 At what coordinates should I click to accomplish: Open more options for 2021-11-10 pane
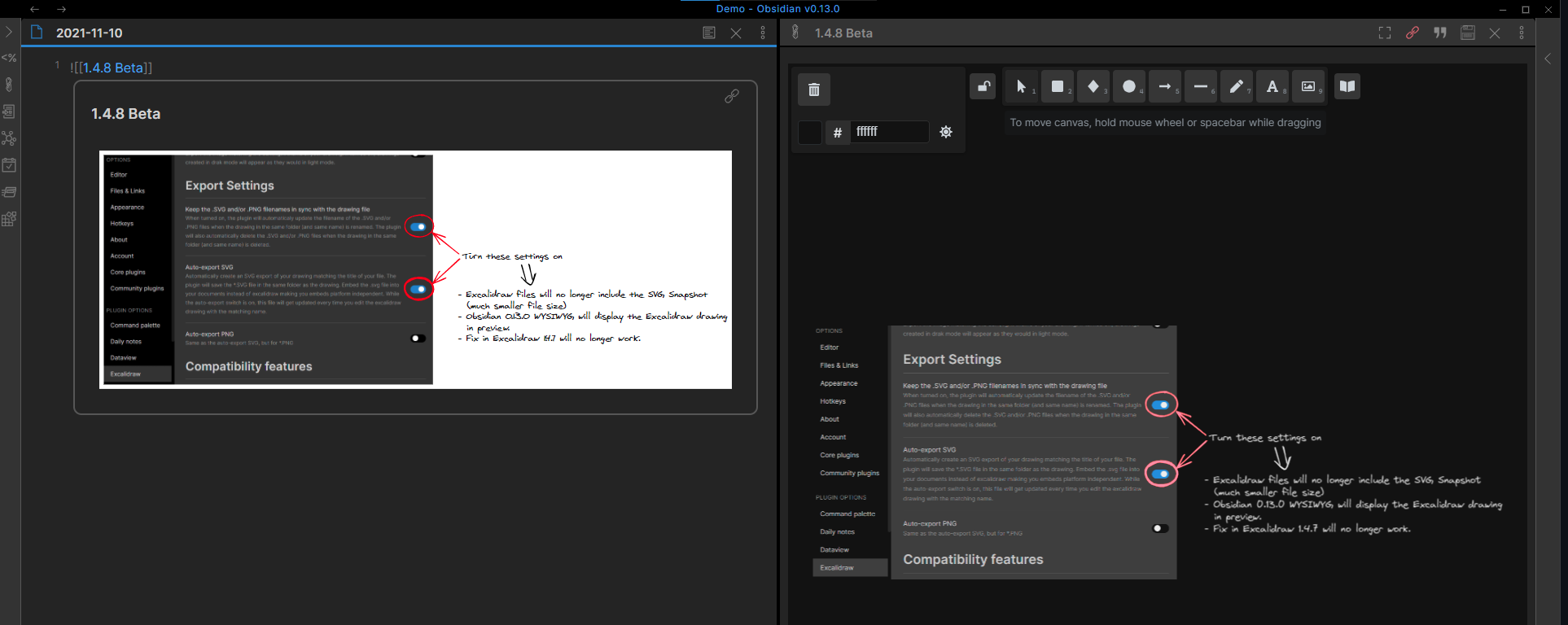click(x=763, y=33)
